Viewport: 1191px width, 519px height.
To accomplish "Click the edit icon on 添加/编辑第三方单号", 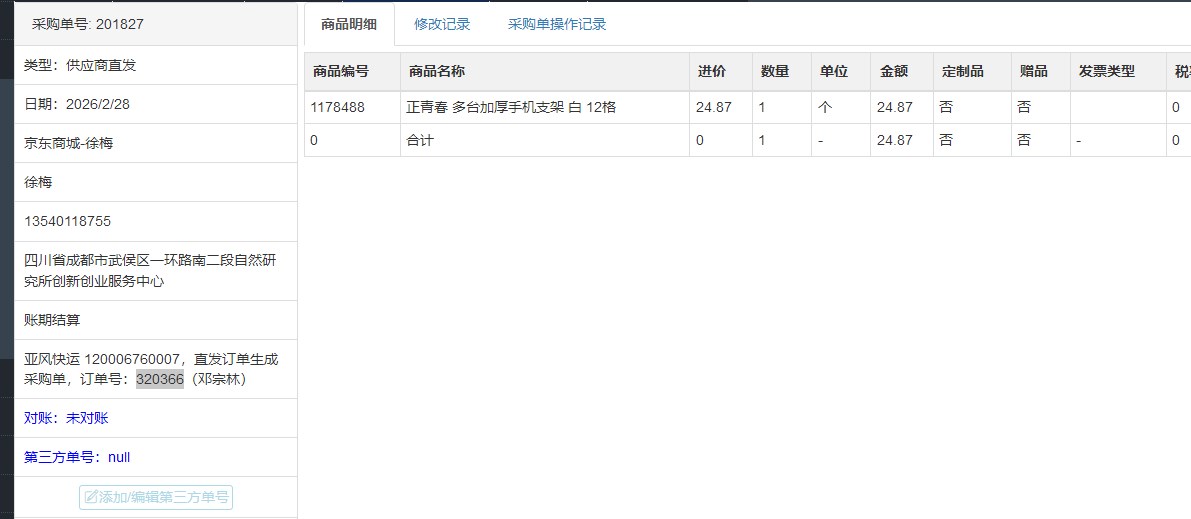I will coord(91,497).
